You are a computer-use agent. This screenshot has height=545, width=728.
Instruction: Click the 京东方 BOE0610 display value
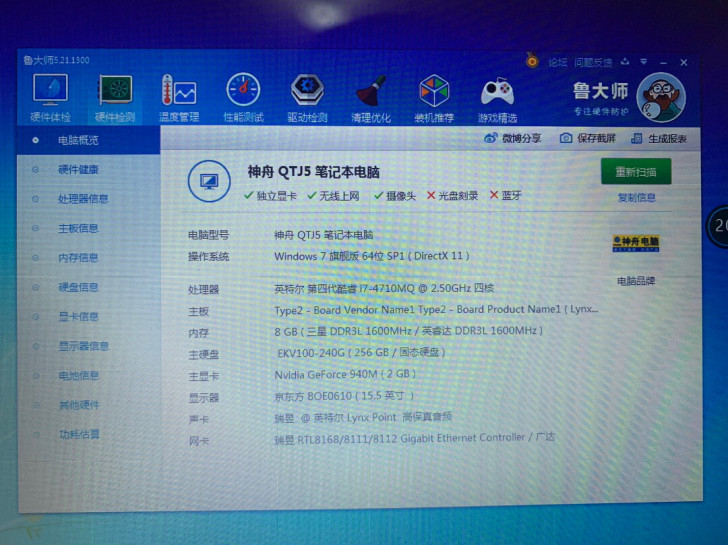tap(344, 396)
